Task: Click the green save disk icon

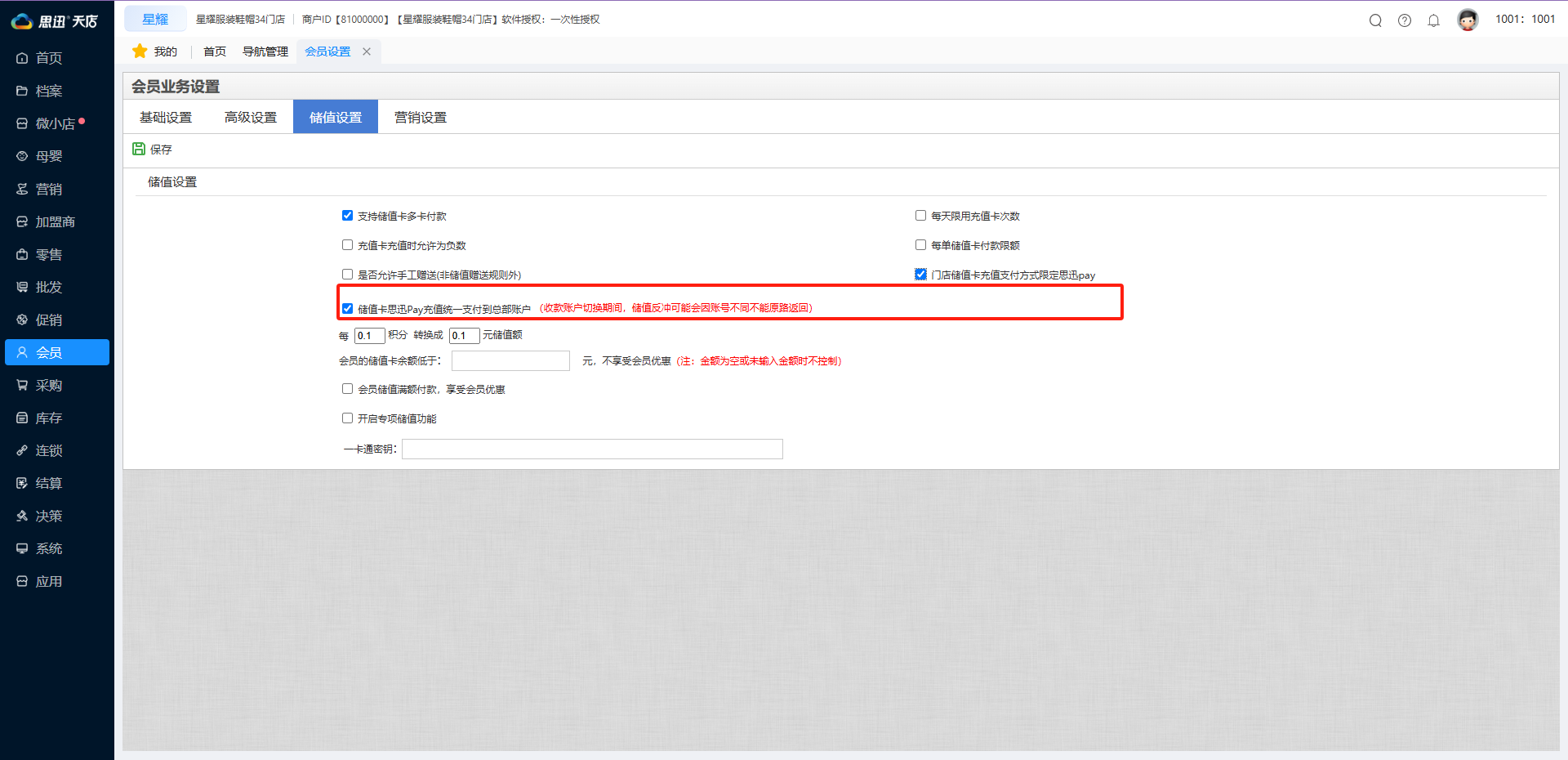Action: 139,149
